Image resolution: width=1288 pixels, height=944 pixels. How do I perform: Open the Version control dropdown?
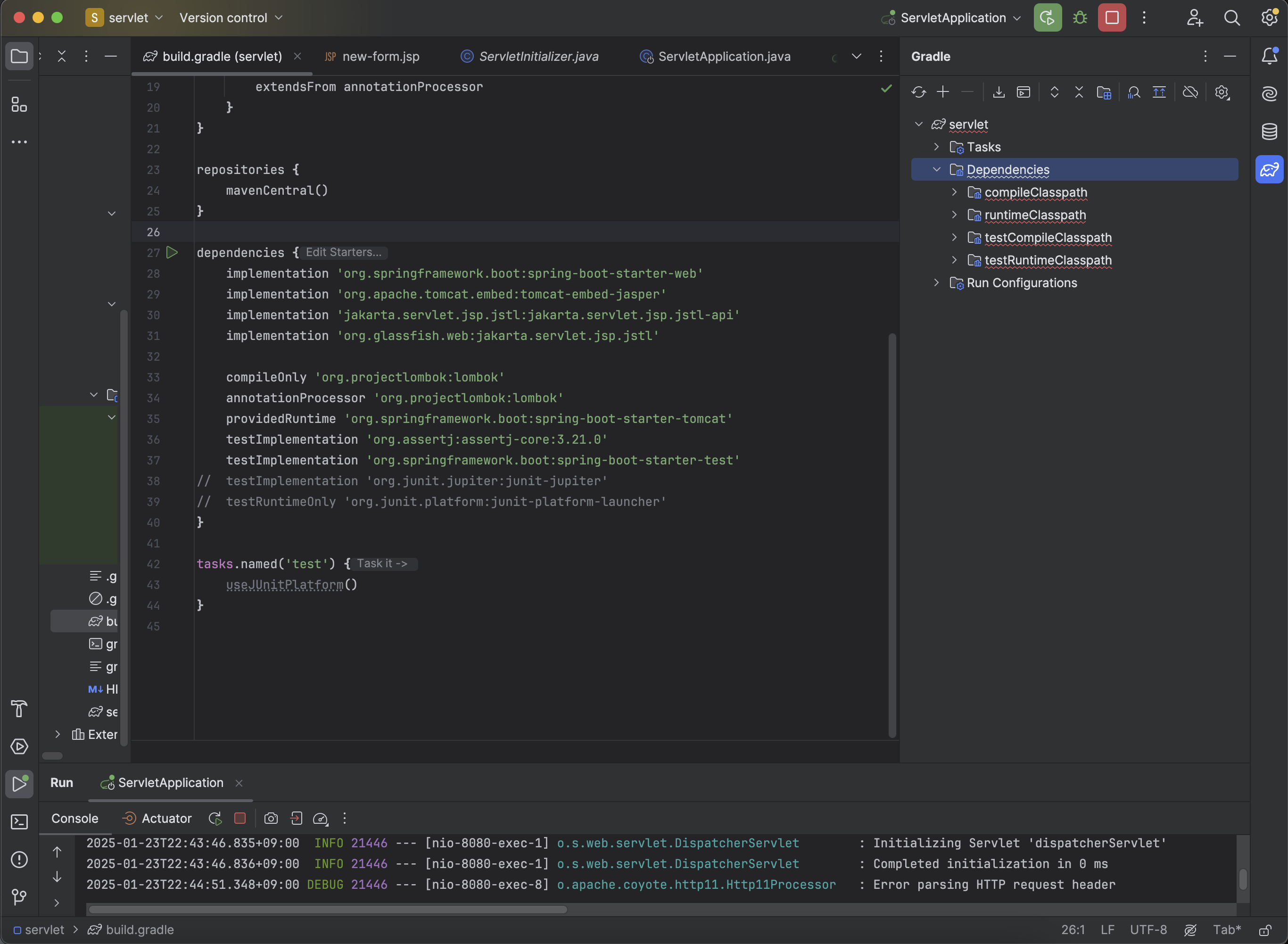[x=231, y=18]
